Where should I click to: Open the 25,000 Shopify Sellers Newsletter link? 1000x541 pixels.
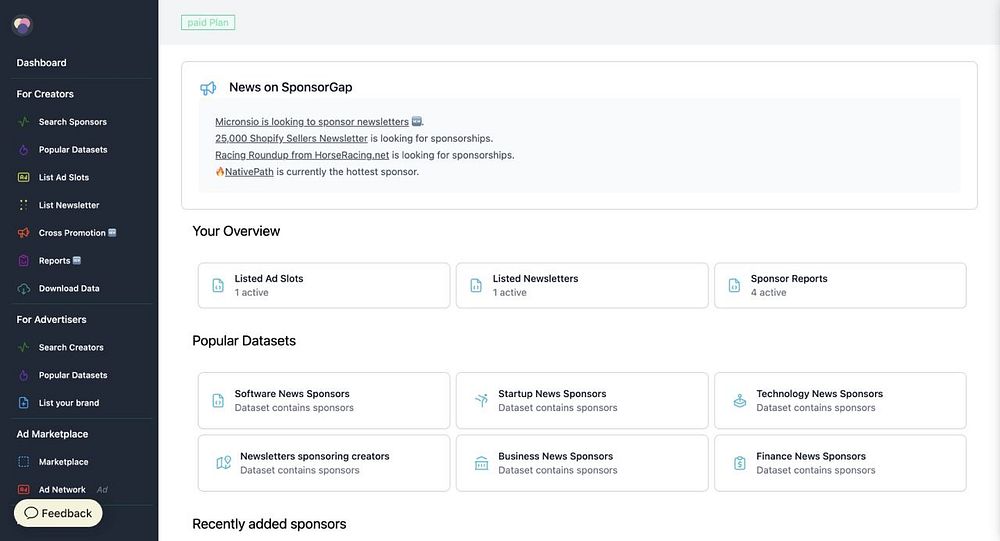coord(291,139)
